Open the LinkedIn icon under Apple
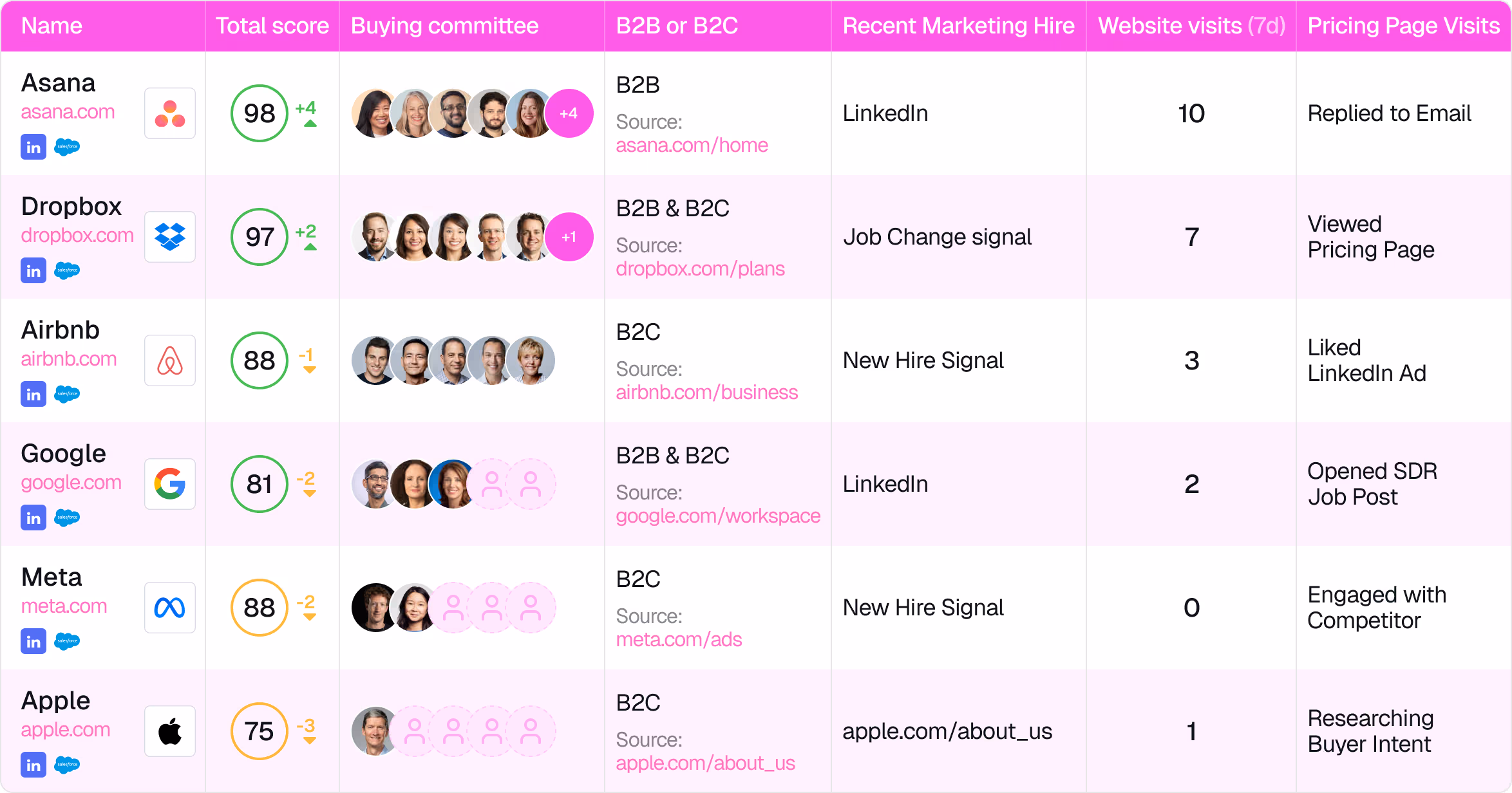Image resolution: width=1512 pixels, height=793 pixels. tap(33, 765)
